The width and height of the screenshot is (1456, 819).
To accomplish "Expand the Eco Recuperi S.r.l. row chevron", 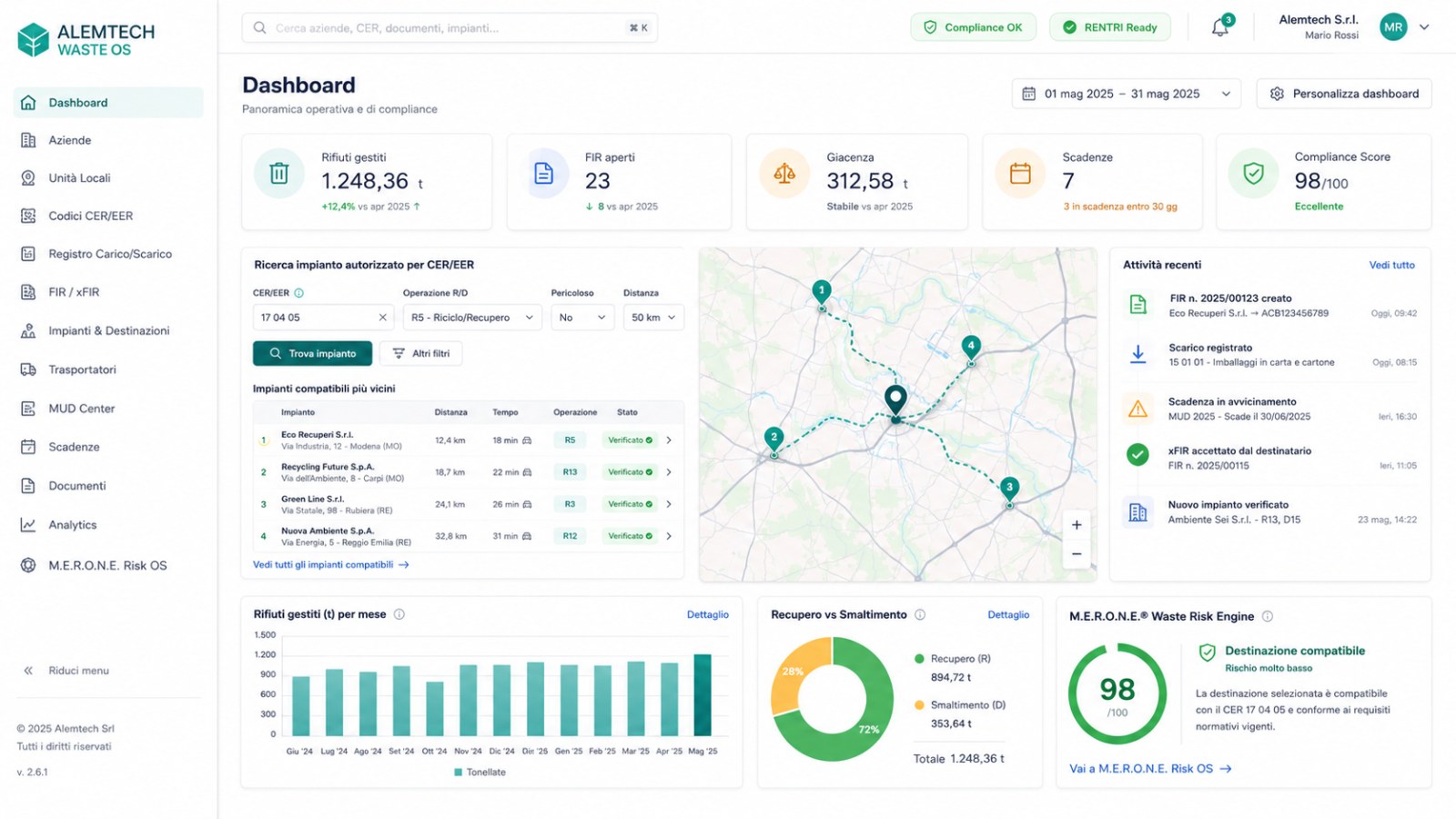I will 669,440.
